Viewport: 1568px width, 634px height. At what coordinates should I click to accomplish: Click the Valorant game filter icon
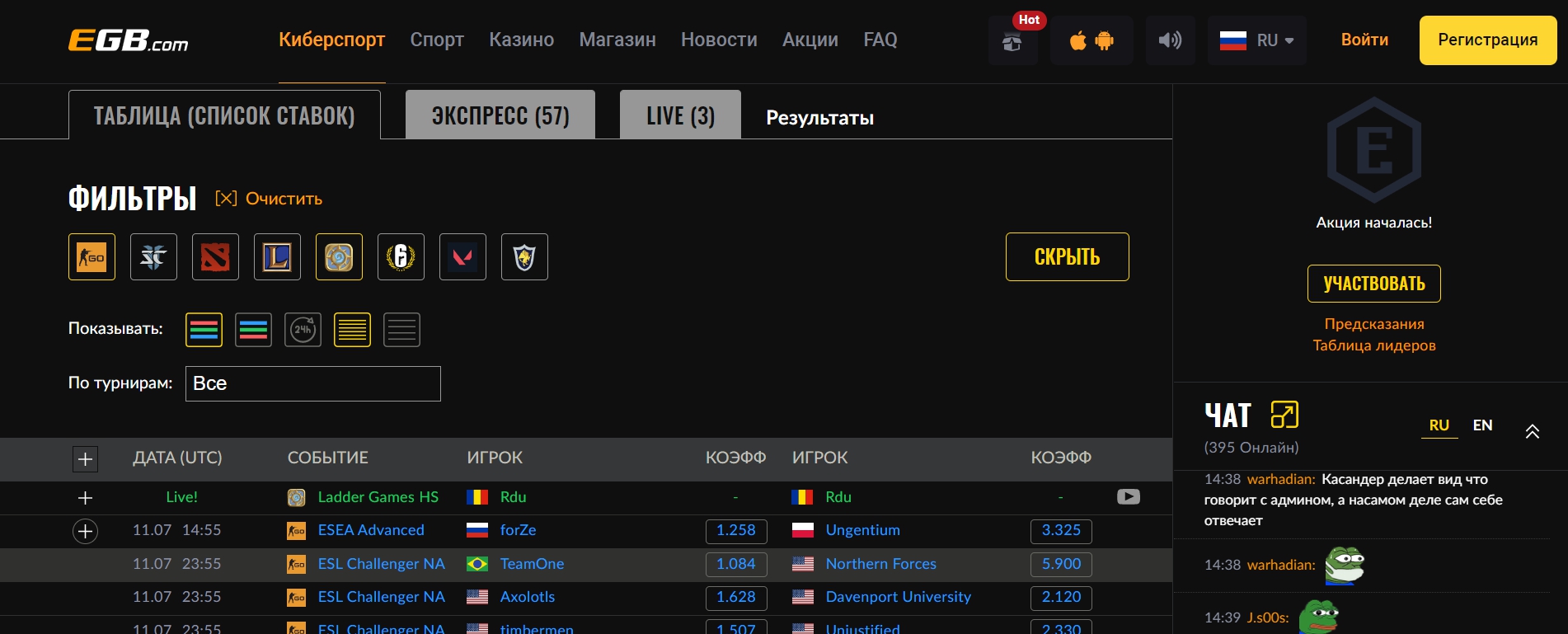462,257
